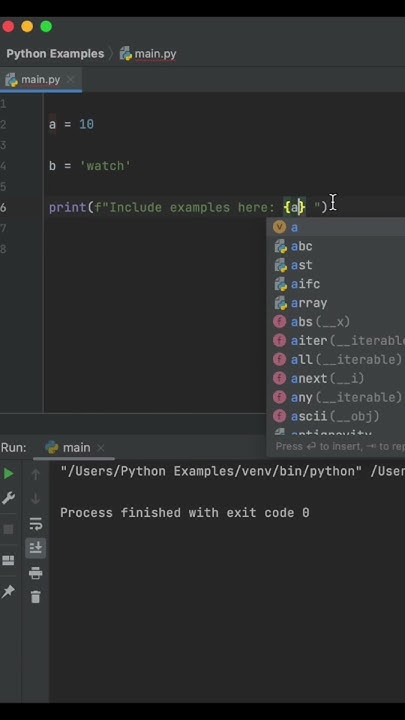Click the function icon beside ascii(__obj)
This screenshot has height=720, width=405.
[279, 416]
